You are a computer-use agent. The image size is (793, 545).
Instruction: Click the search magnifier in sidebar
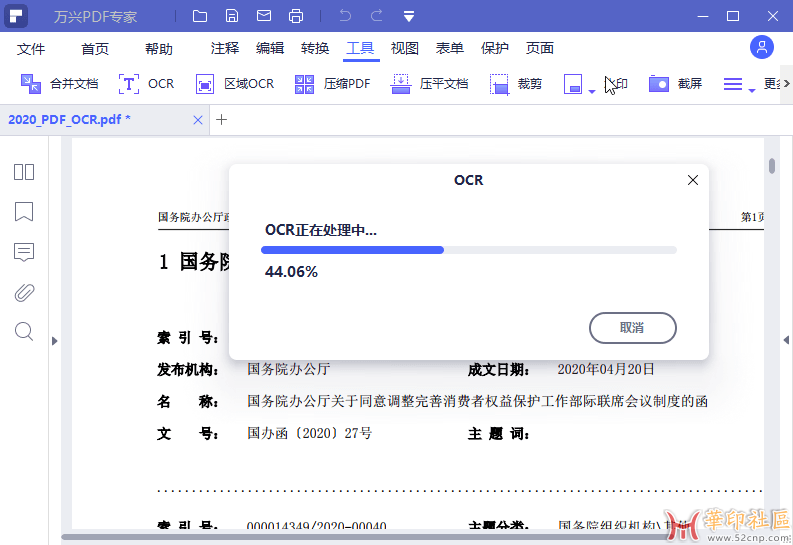click(24, 331)
